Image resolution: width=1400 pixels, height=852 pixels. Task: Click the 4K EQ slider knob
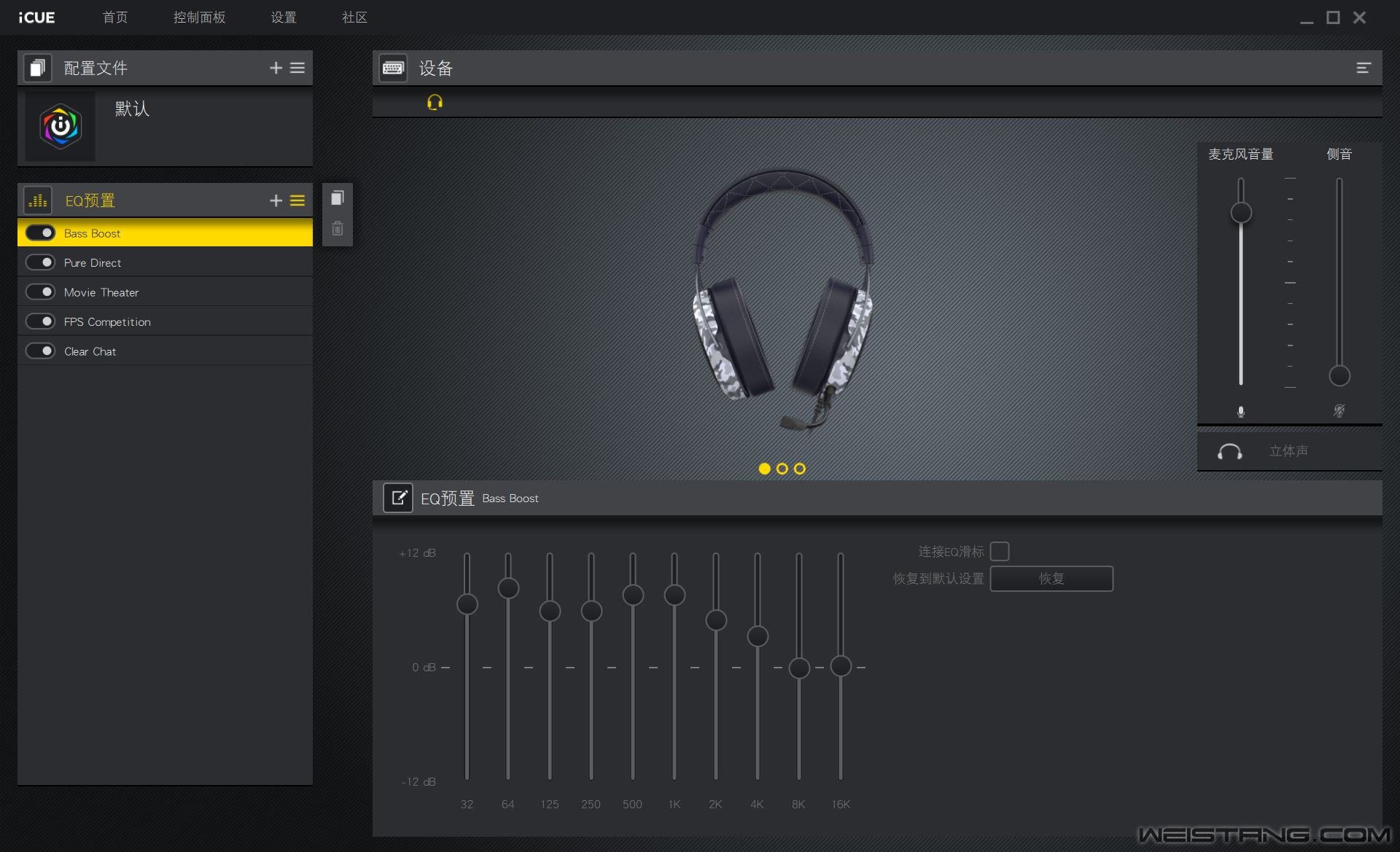point(758,636)
